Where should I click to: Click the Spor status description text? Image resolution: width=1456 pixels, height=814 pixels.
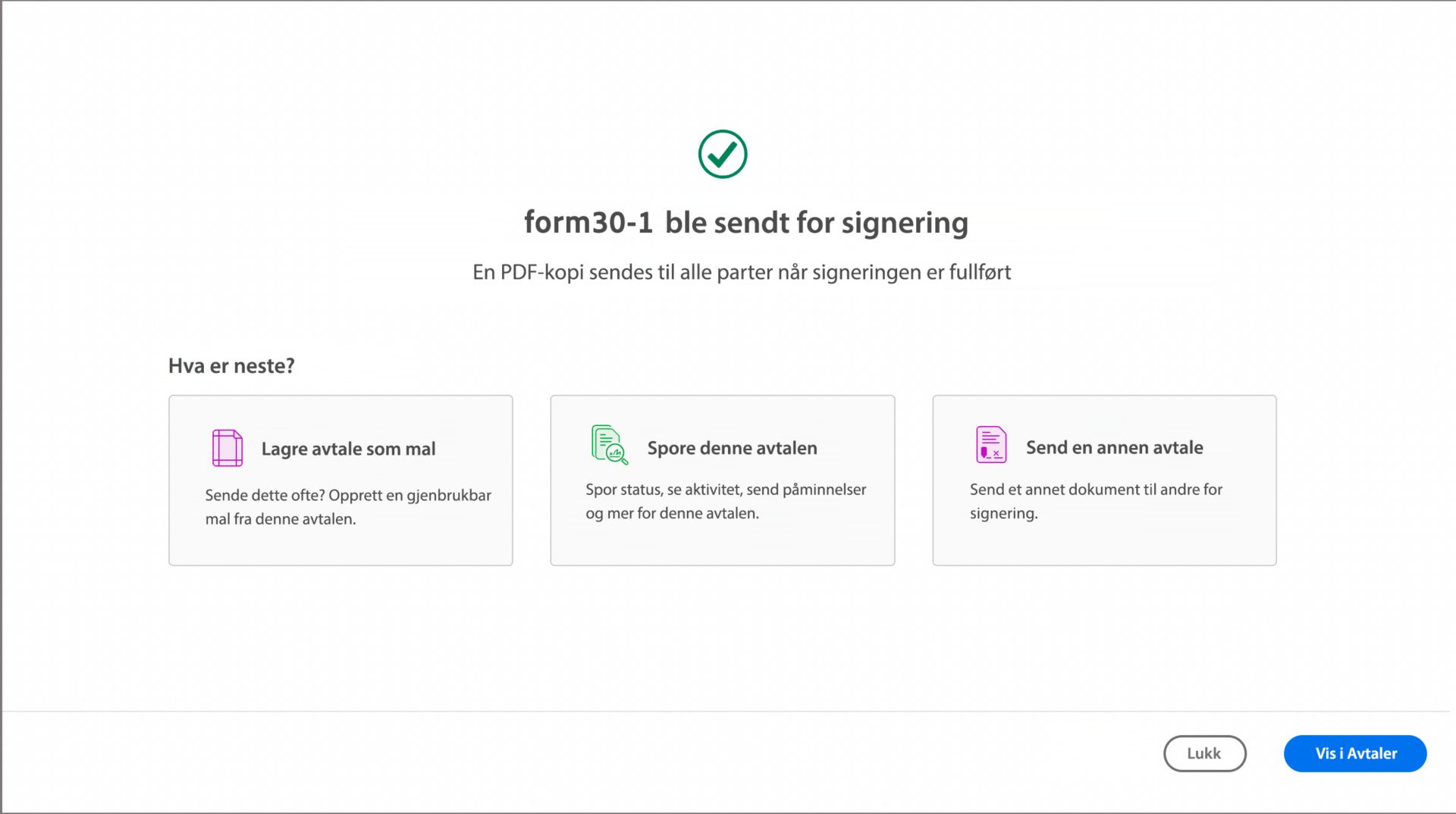click(x=725, y=501)
